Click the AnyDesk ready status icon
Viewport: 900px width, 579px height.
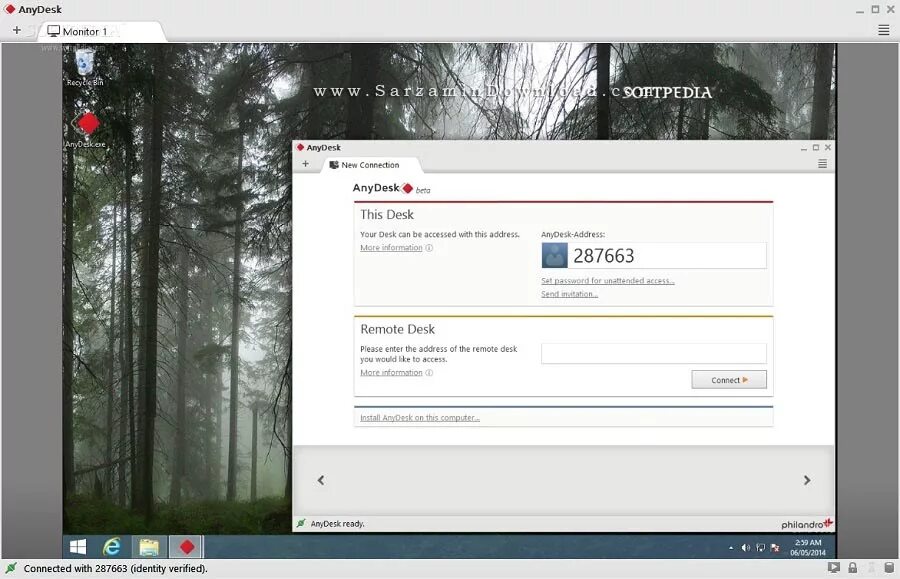[x=301, y=523]
